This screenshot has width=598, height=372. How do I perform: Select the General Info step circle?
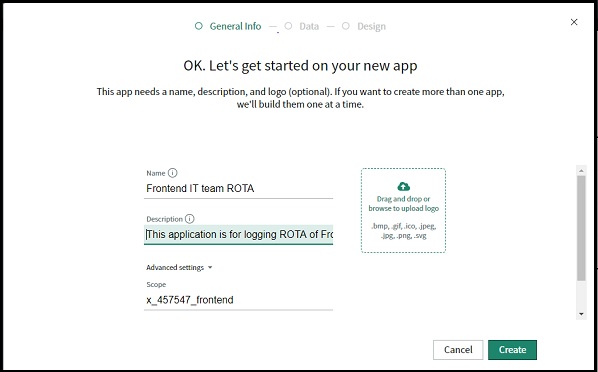tap(199, 26)
